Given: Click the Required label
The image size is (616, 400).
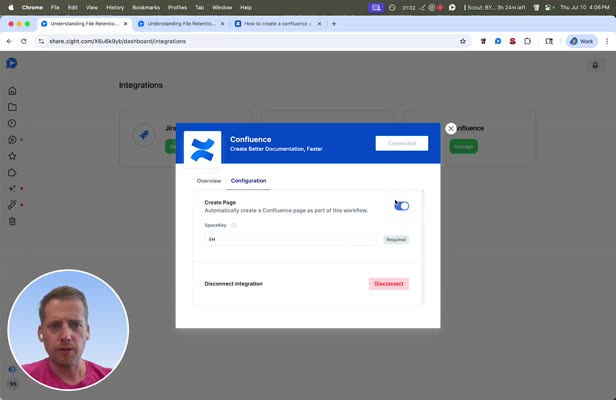Looking at the screenshot, I should [x=396, y=239].
